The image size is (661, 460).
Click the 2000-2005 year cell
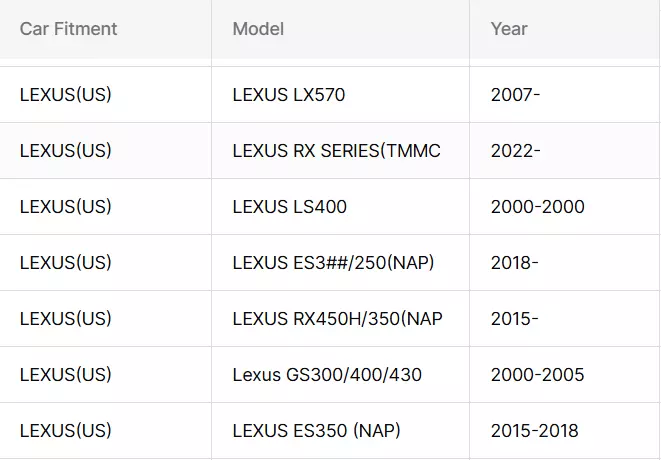(x=564, y=374)
